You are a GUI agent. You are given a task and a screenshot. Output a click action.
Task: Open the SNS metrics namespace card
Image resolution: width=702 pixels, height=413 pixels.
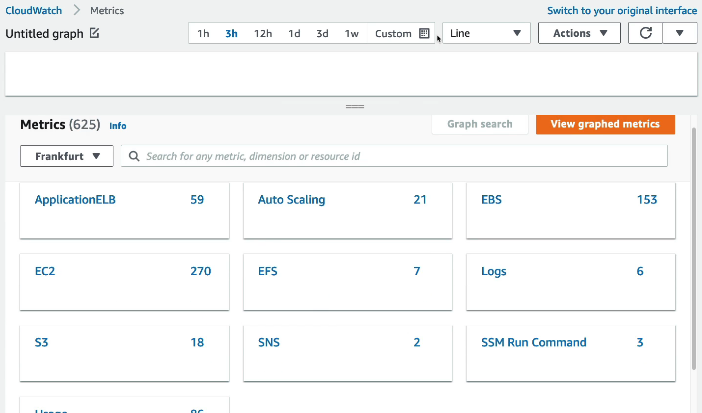[x=348, y=353]
